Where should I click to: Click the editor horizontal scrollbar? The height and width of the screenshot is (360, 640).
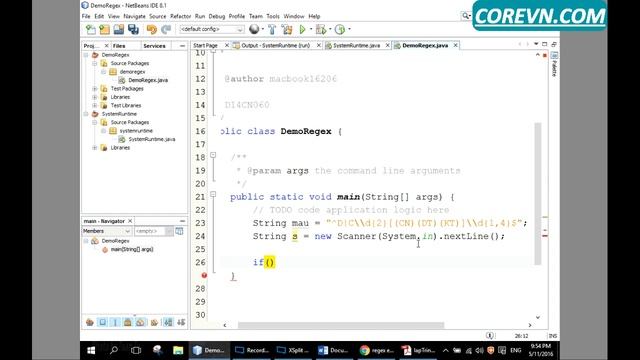[341, 325]
